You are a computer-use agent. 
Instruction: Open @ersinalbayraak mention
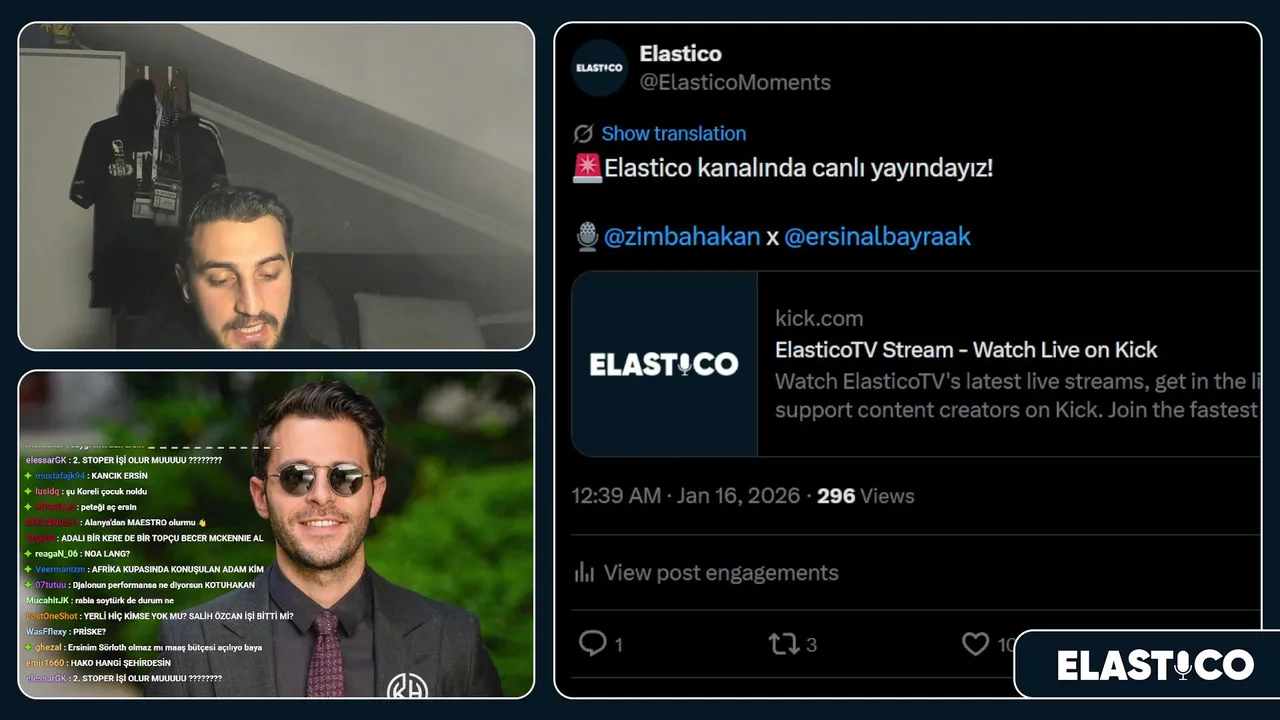(x=877, y=237)
